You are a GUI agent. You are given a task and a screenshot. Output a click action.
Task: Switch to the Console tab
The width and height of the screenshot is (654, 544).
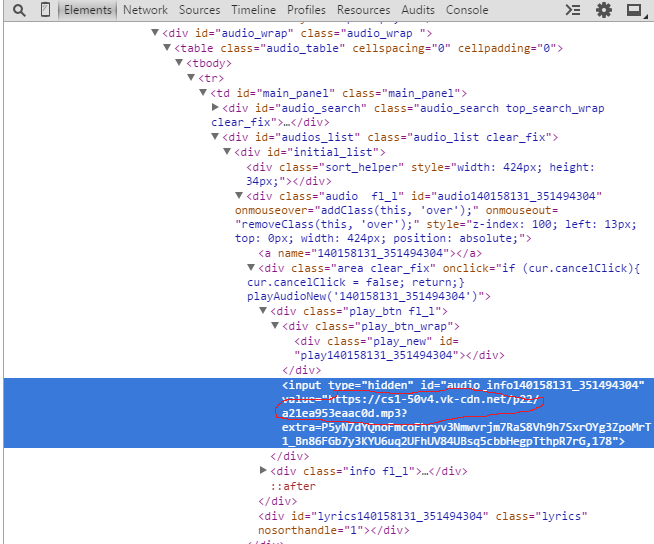[x=467, y=10]
